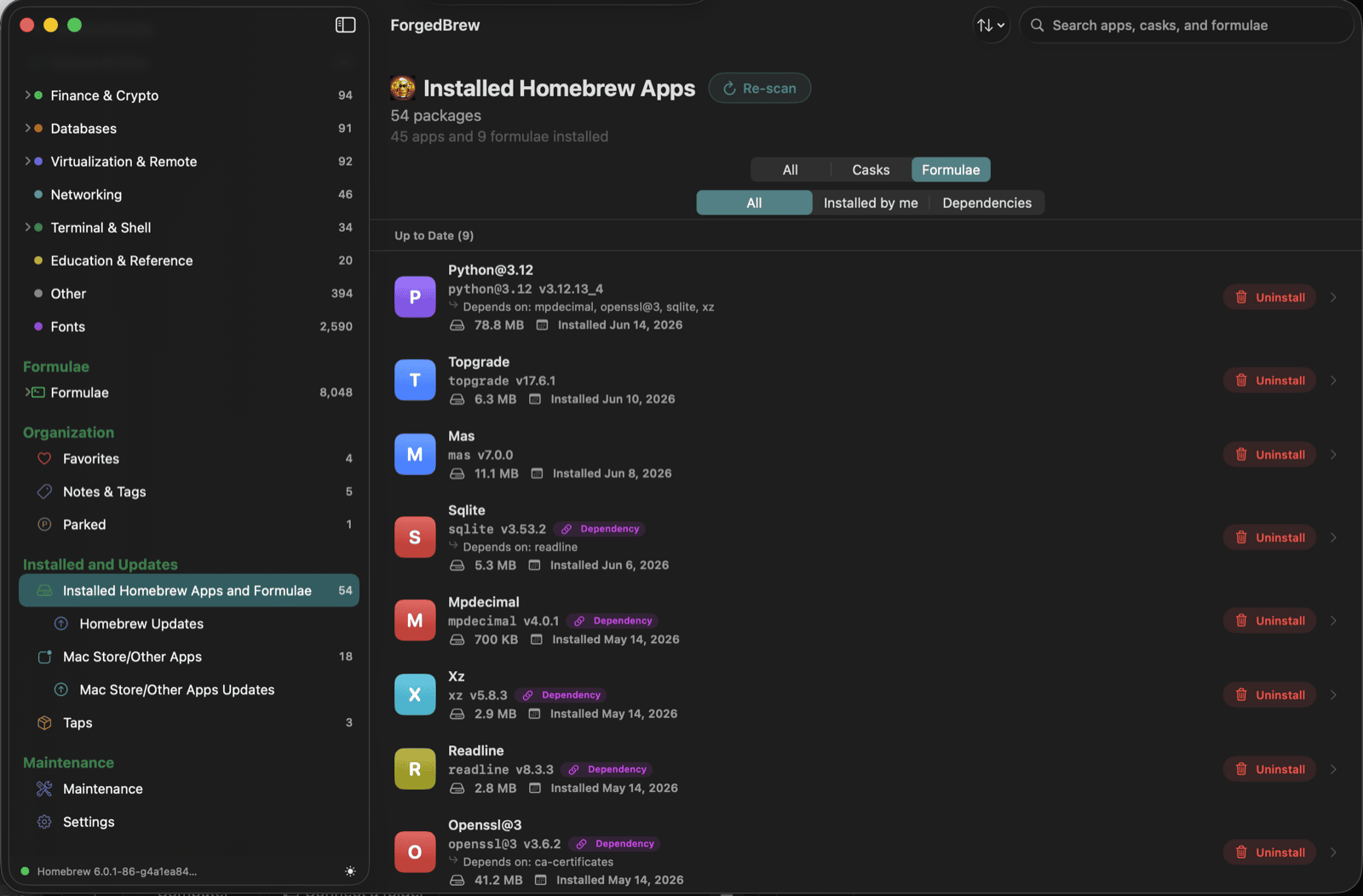Click the Up to Date (9) header
The width and height of the screenshot is (1363, 896).
tap(434, 236)
